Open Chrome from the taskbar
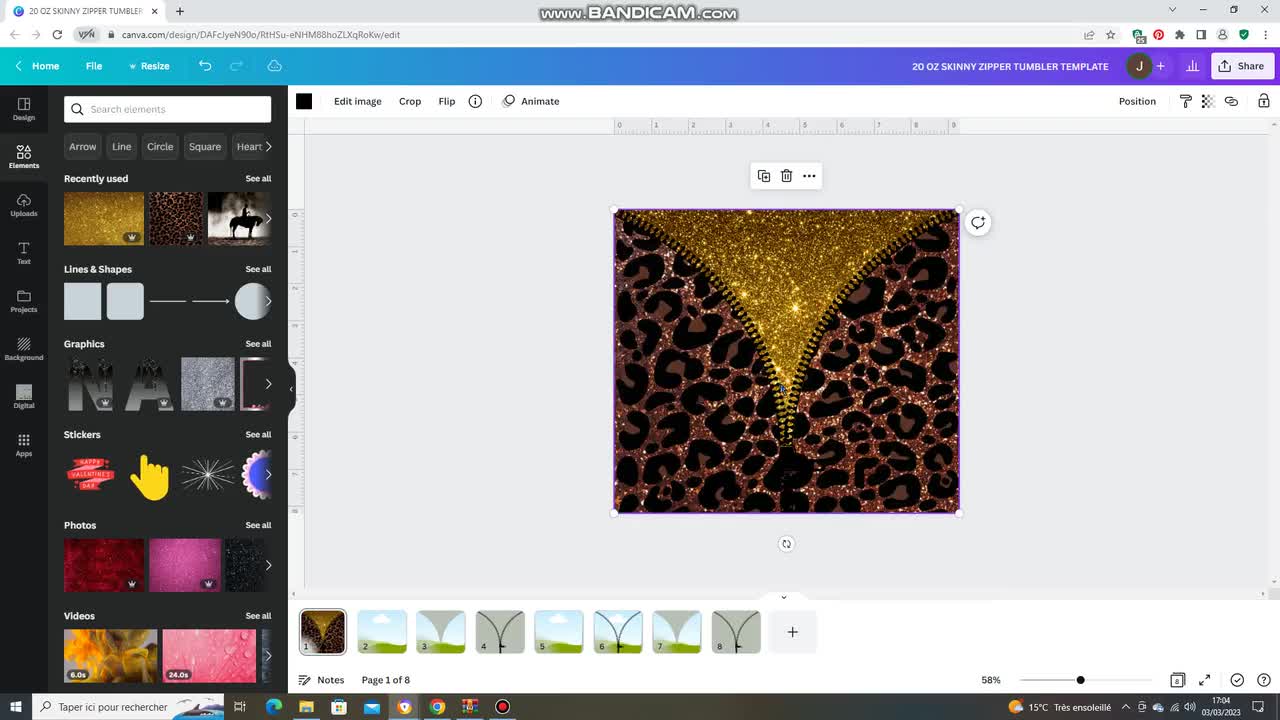1280x720 pixels. click(437, 707)
